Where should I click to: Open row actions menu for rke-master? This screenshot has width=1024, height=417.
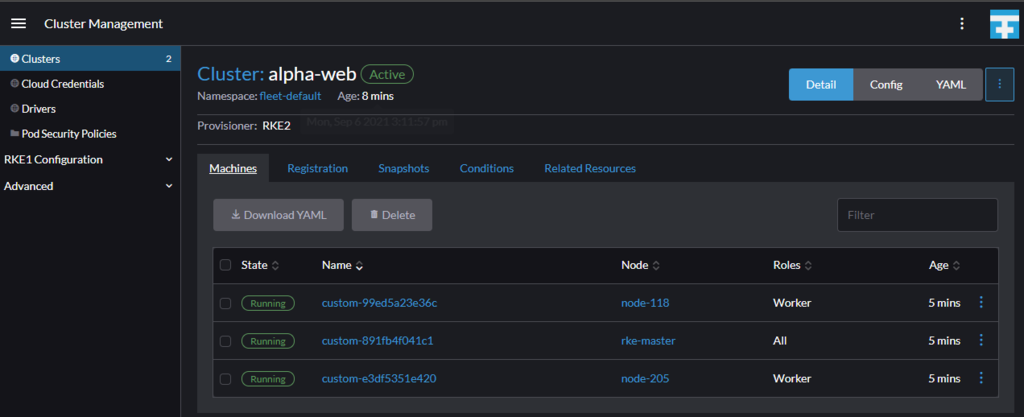click(x=980, y=340)
